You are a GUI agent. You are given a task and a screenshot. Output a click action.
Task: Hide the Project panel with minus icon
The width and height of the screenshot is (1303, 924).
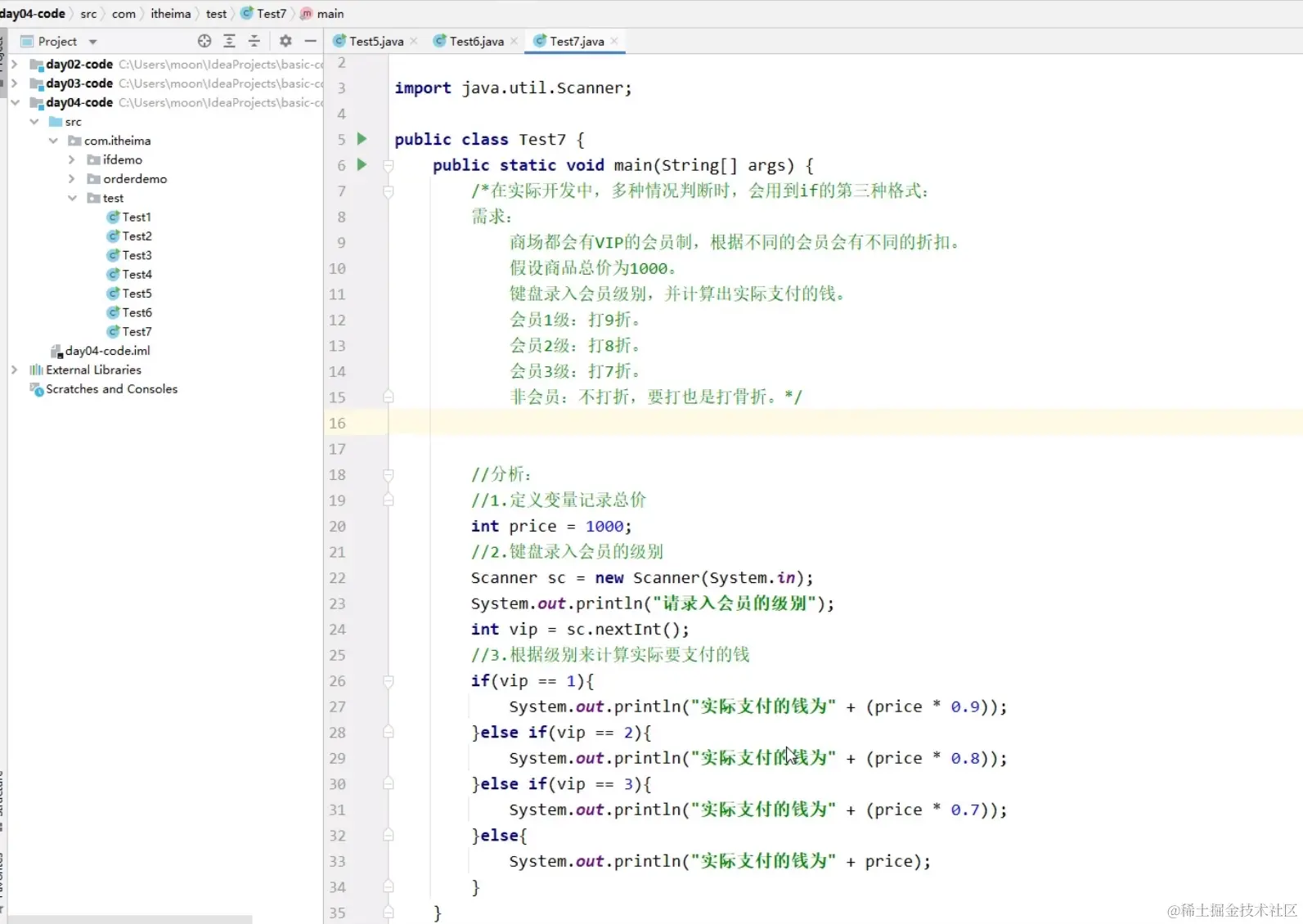310,41
